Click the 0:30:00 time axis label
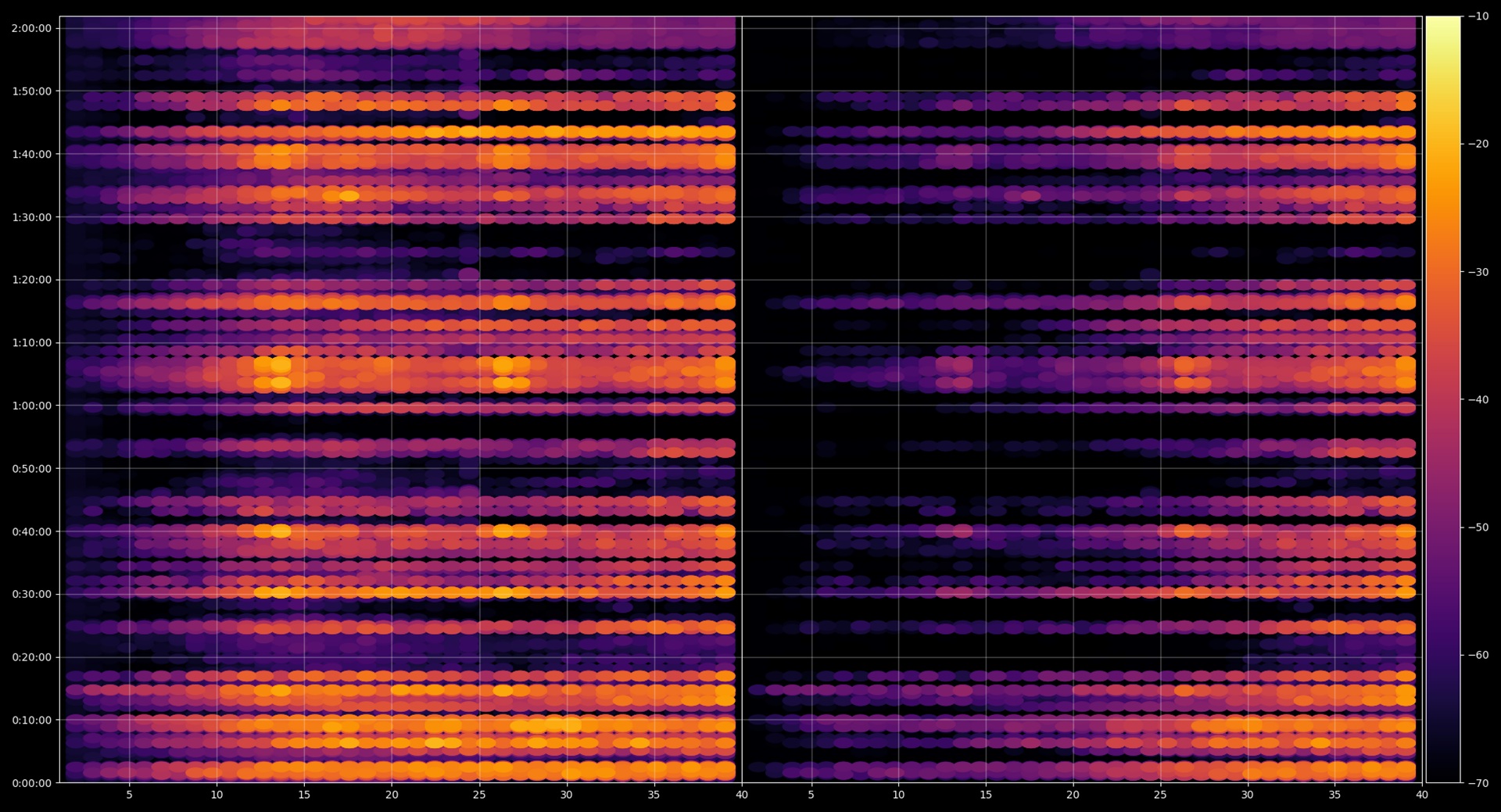The height and width of the screenshot is (812, 1501). tap(31, 594)
